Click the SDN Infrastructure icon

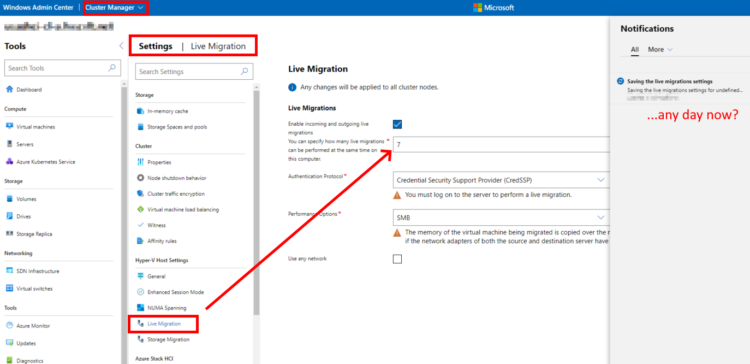[9, 271]
